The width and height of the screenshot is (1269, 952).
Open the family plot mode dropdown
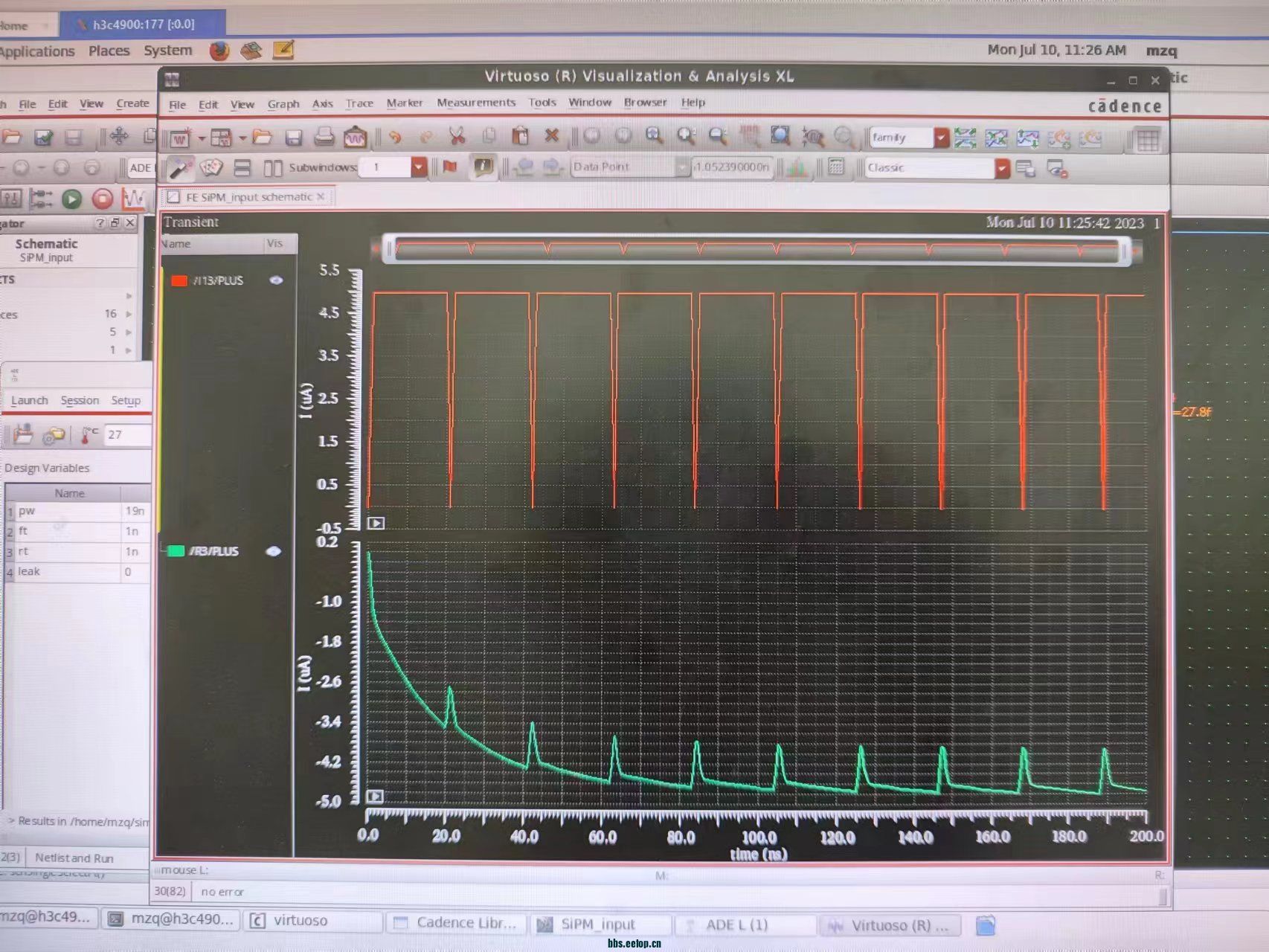point(942,138)
